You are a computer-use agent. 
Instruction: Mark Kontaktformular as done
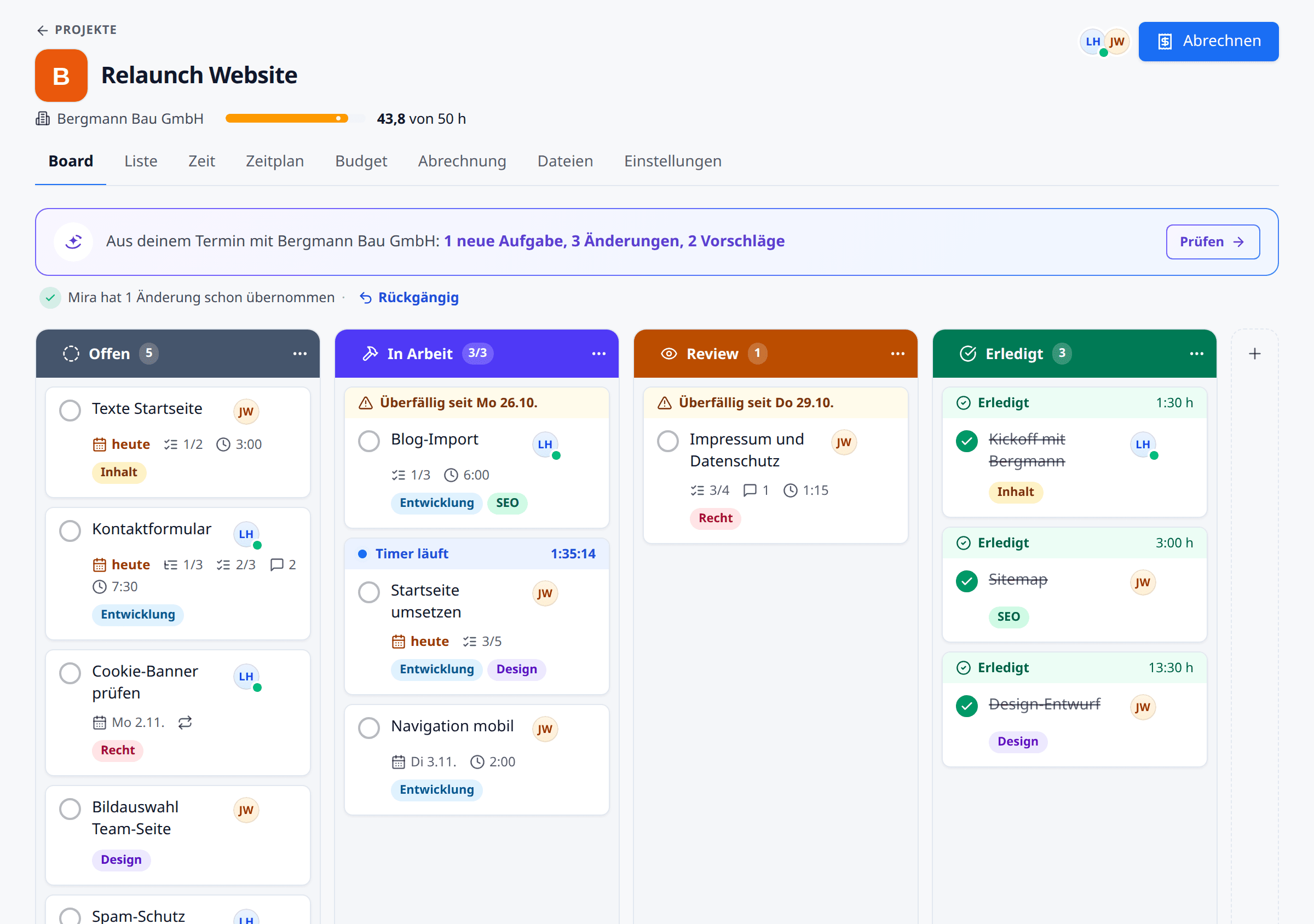70,530
